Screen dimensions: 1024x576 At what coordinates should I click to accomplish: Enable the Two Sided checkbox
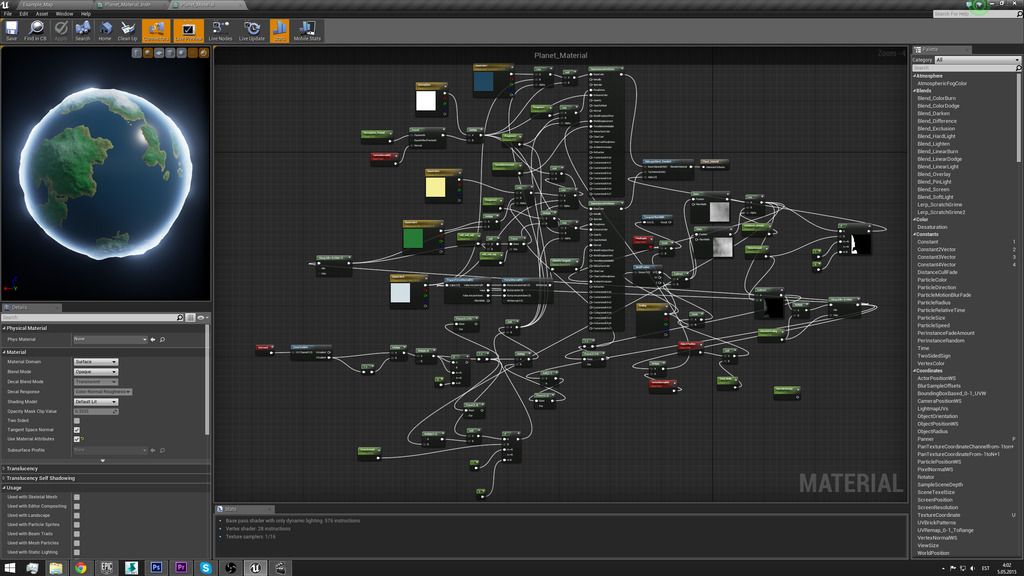(77, 421)
